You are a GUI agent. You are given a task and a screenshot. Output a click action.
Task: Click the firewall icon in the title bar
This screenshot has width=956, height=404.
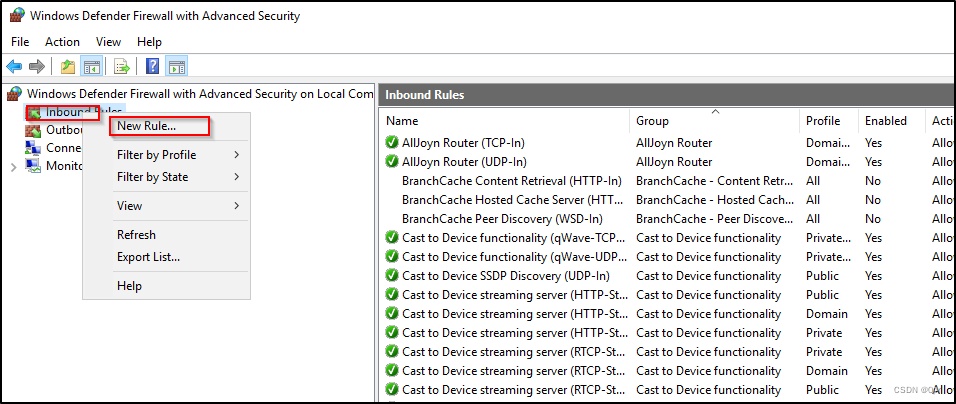18,16
